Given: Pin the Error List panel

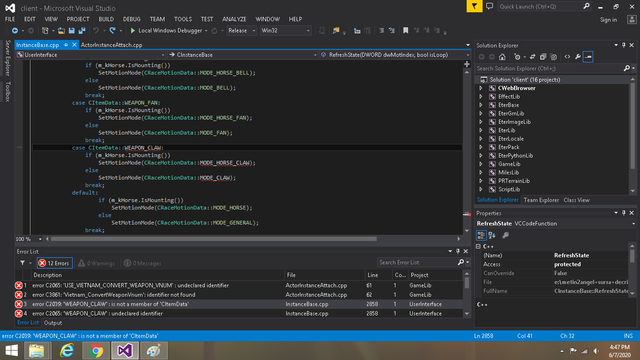Looking at the screenshot, I should pos(458,251).
